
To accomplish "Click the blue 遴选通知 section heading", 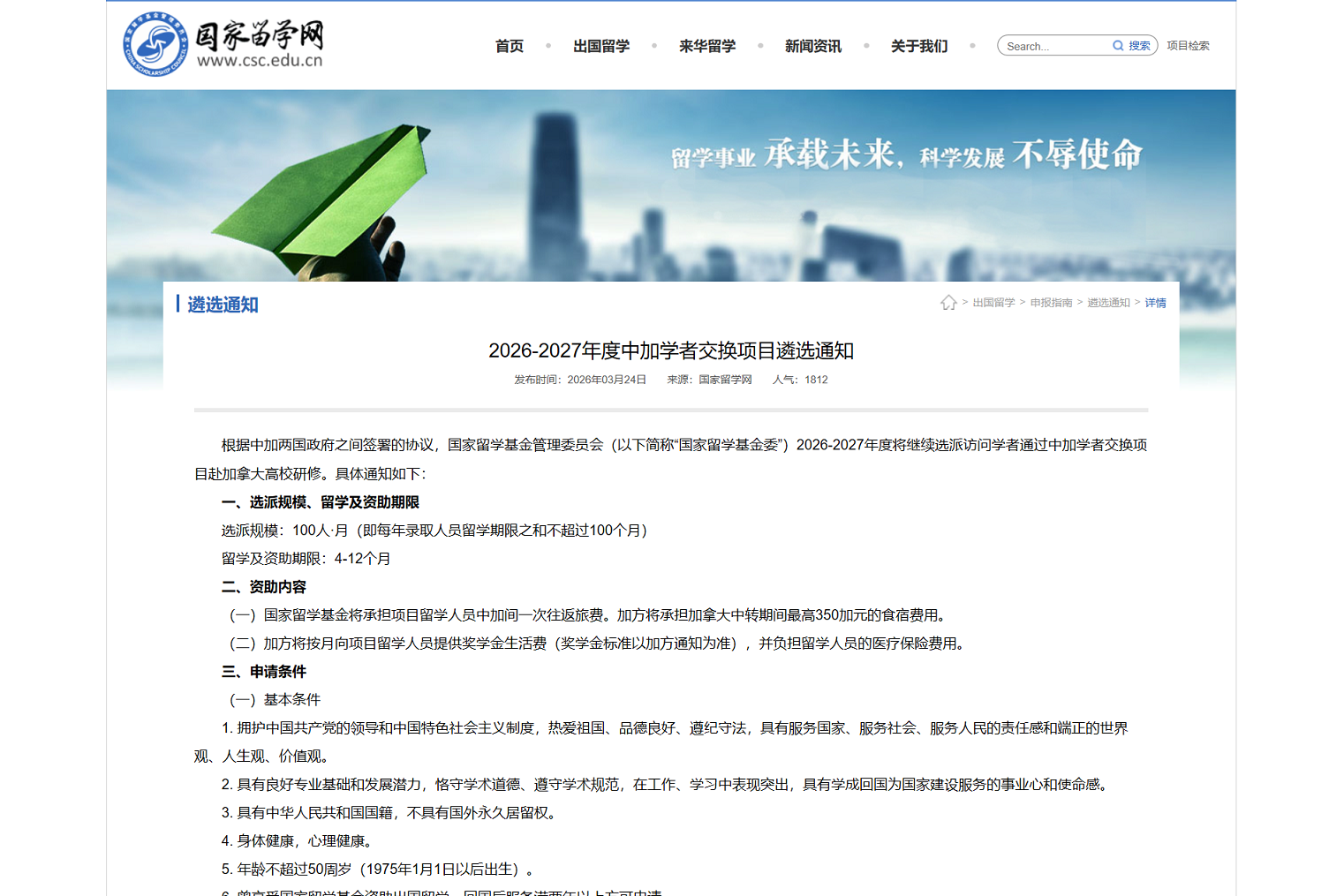I will (223, 305).
